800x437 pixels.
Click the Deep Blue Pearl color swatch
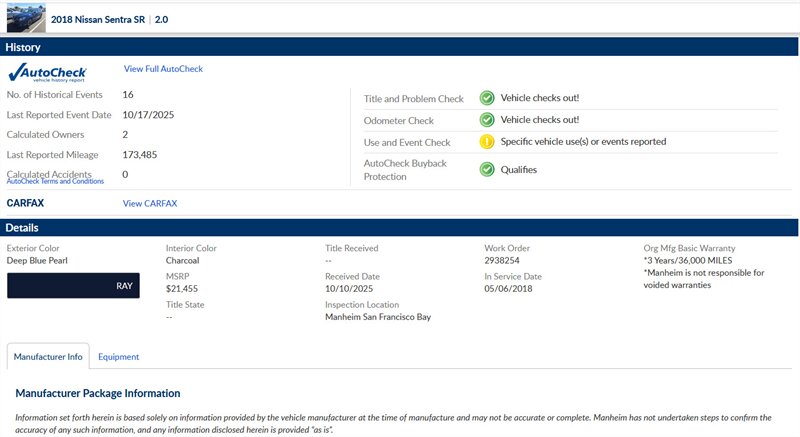(x=73, y=285)
